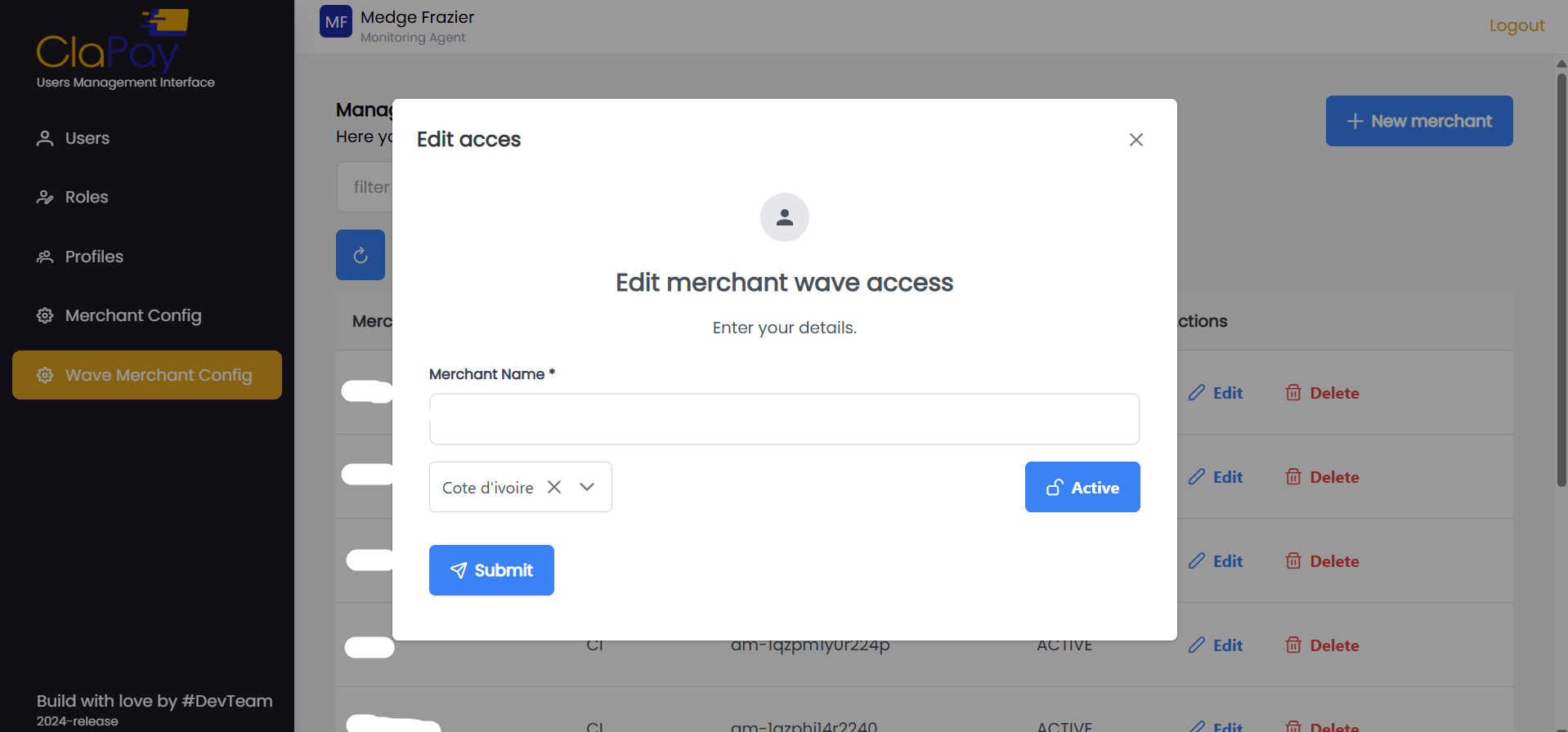Click the pencil icon on the first Edit action
The width and height of the screenshot is (1568, 732).
[x=1197, y=393]
